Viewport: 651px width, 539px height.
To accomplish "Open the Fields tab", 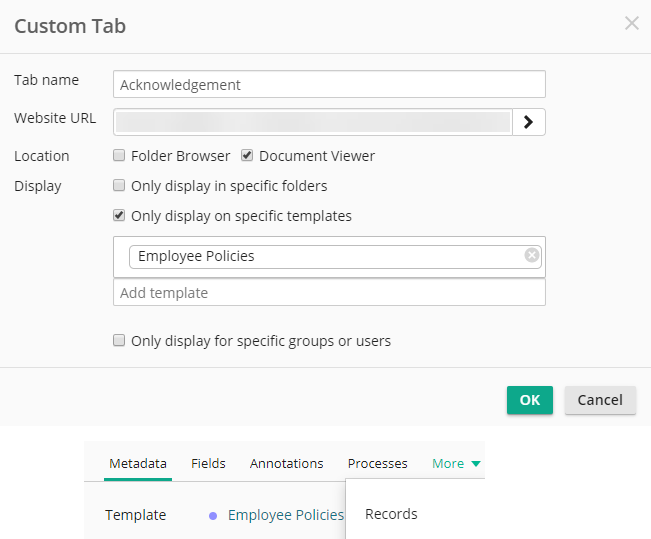I will [x=208, y=464].
